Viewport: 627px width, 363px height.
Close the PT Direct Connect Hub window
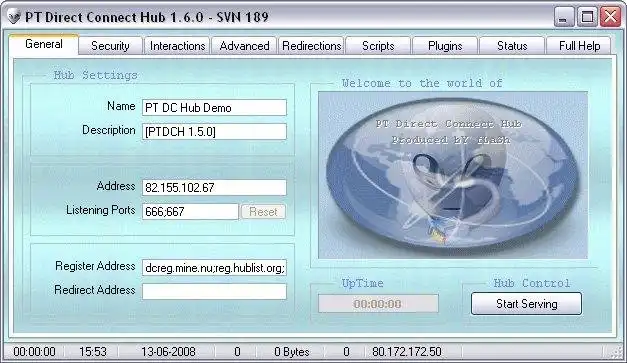[611, 17]
